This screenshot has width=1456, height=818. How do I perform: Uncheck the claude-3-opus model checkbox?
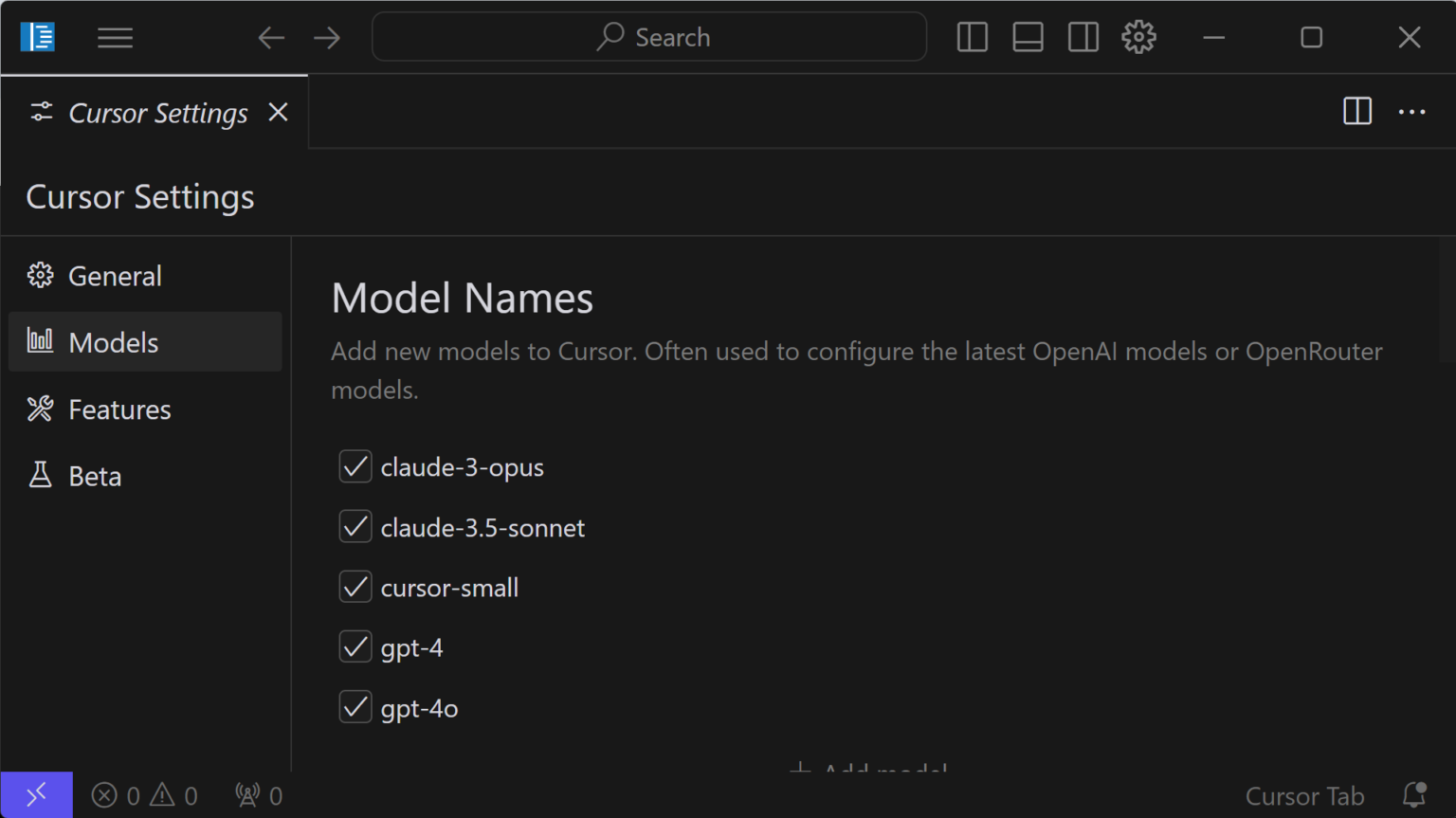pos(355,466)
